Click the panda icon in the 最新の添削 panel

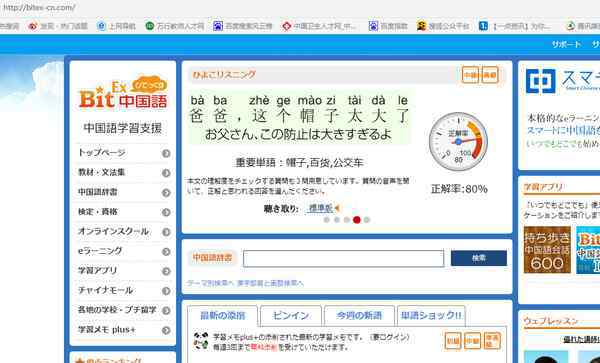(201, 340)
